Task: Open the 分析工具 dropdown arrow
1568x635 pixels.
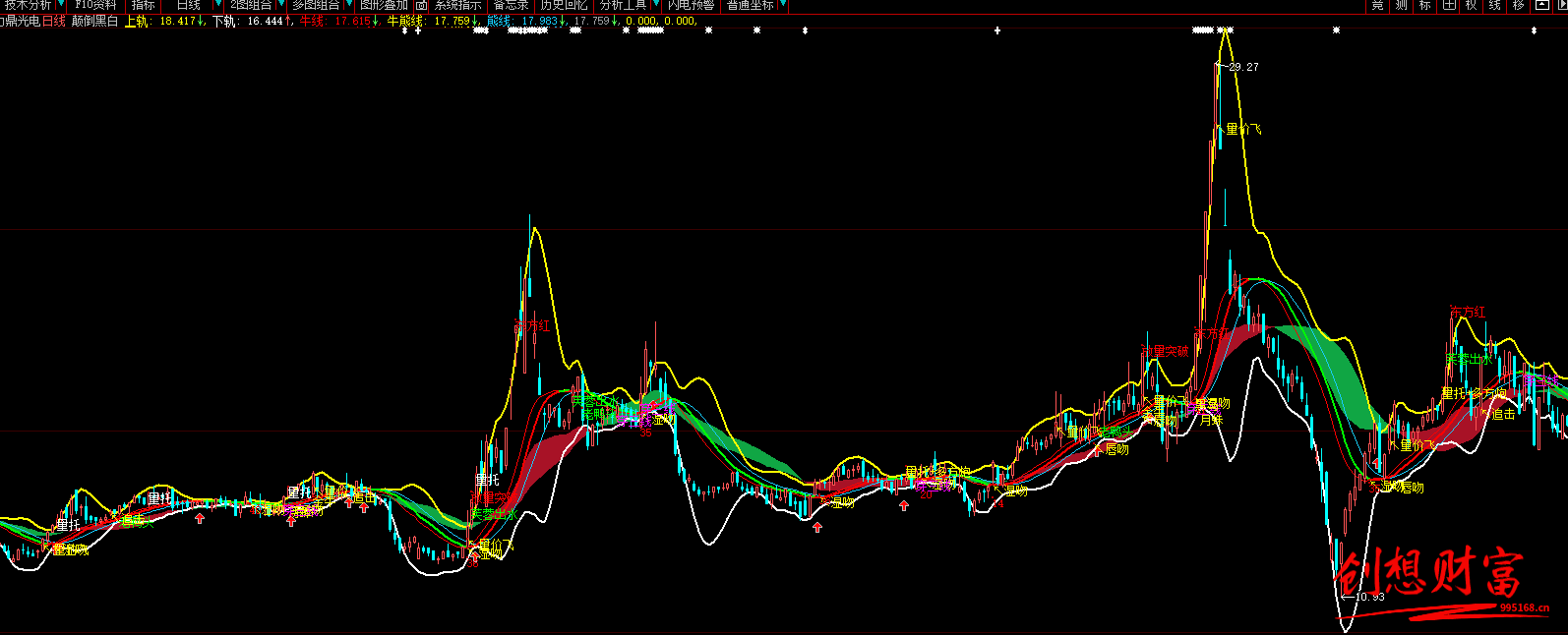Action: click(655, 5)
